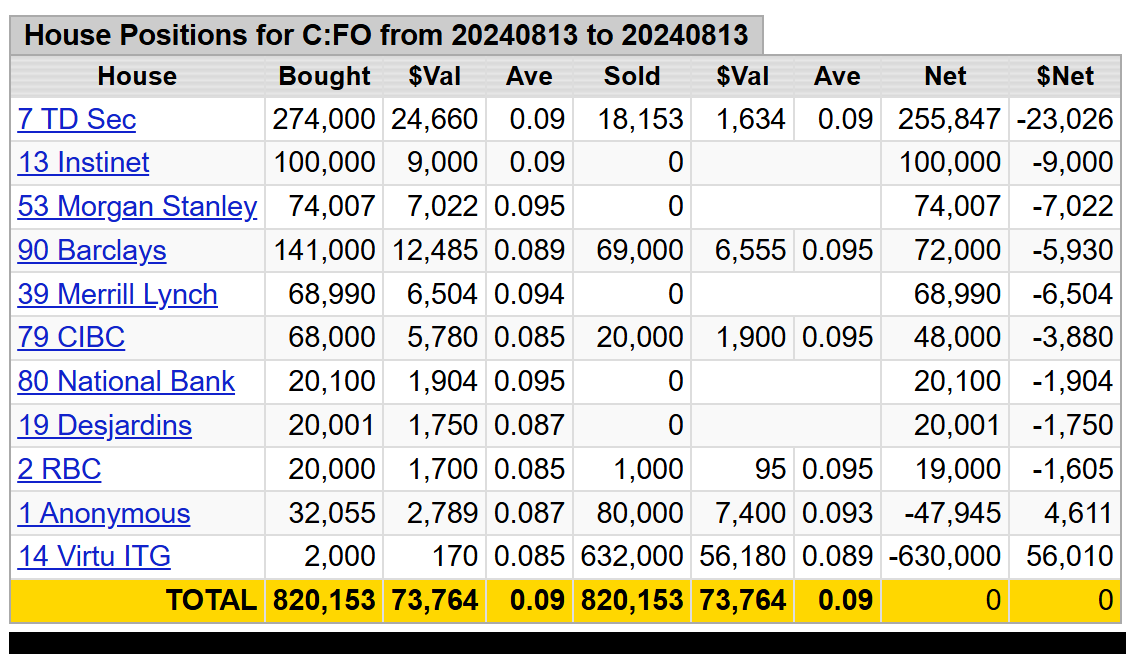Screen dimensions: 1126x654
Task: Click the Sold column header
Action: pos(632,76)
